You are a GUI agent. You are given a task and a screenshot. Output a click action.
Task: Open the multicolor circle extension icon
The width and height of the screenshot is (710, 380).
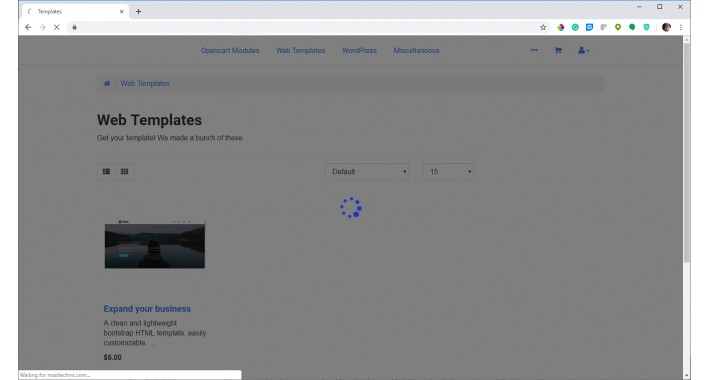[561, 27]
